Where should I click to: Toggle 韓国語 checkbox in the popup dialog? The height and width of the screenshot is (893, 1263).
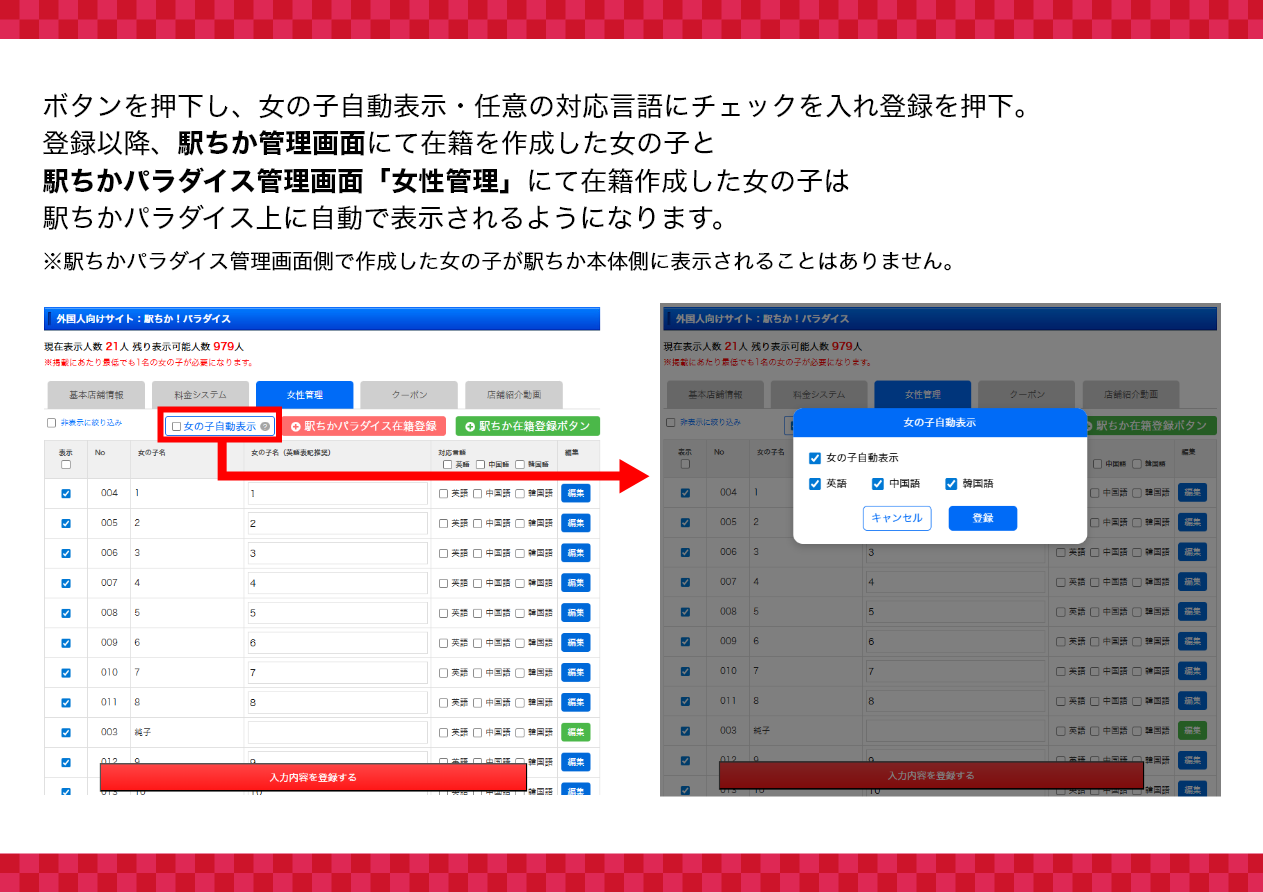coord(951,484)
